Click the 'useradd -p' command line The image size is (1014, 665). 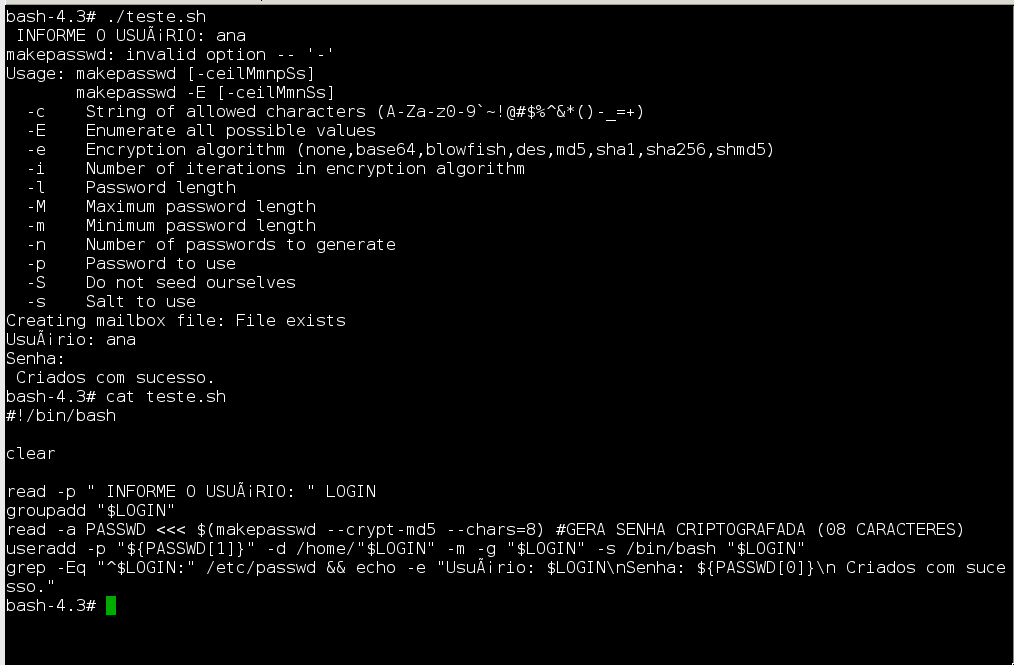pyautogui.click(x=405, y=549)
